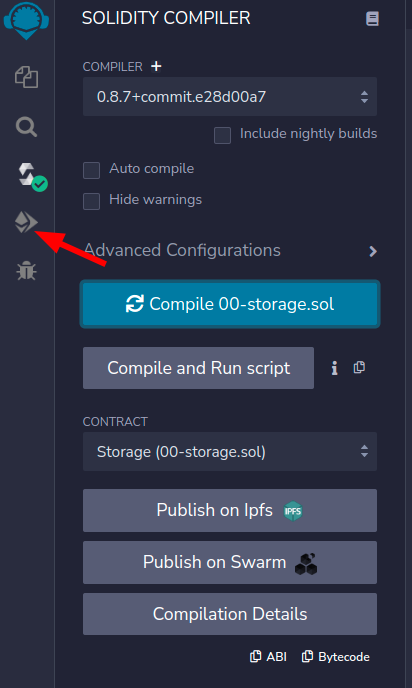Open contract dropdown Storage (00-storage.sol)

point(230,452)
